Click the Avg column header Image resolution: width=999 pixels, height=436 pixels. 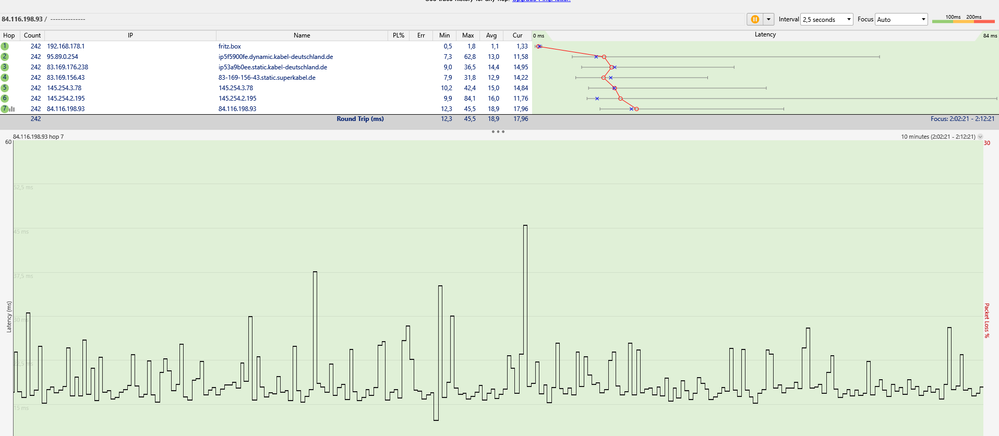[491, 35]
